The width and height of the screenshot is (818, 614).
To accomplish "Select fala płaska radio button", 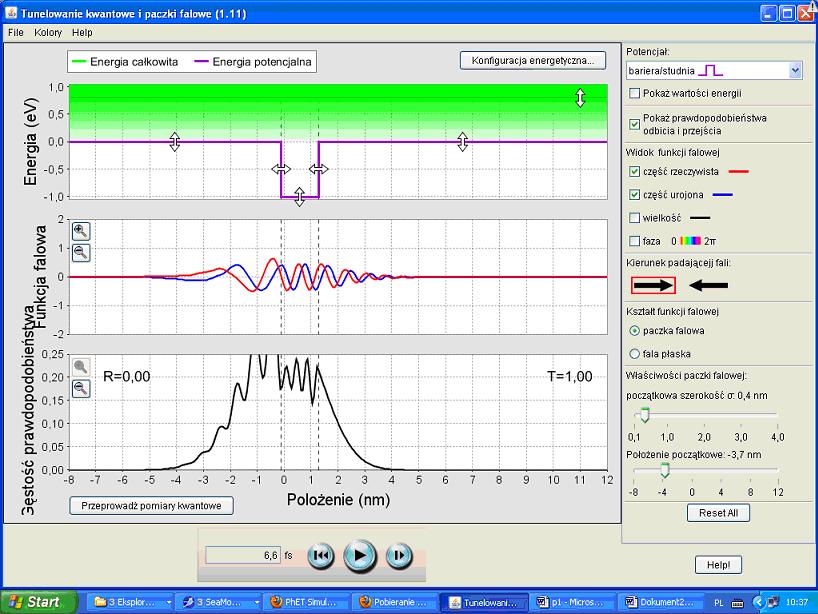I will point(634,354).
